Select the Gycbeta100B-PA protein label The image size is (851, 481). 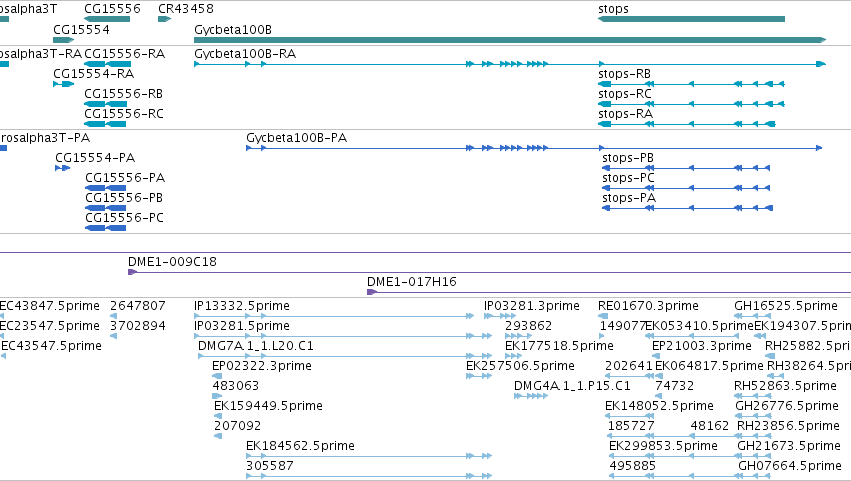[296, 138]
